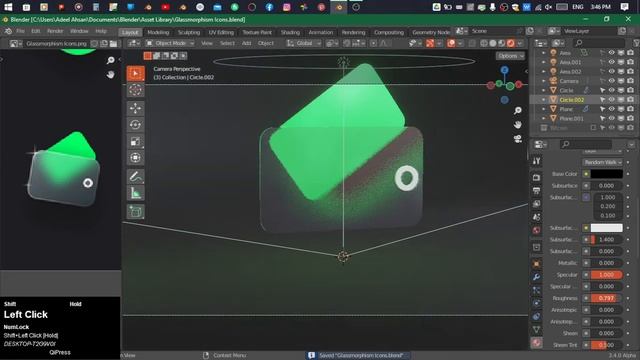Click the Specular slider showing 1.000
The width and height of the screenshot is (640, 360).
click(x=607, y=275)
